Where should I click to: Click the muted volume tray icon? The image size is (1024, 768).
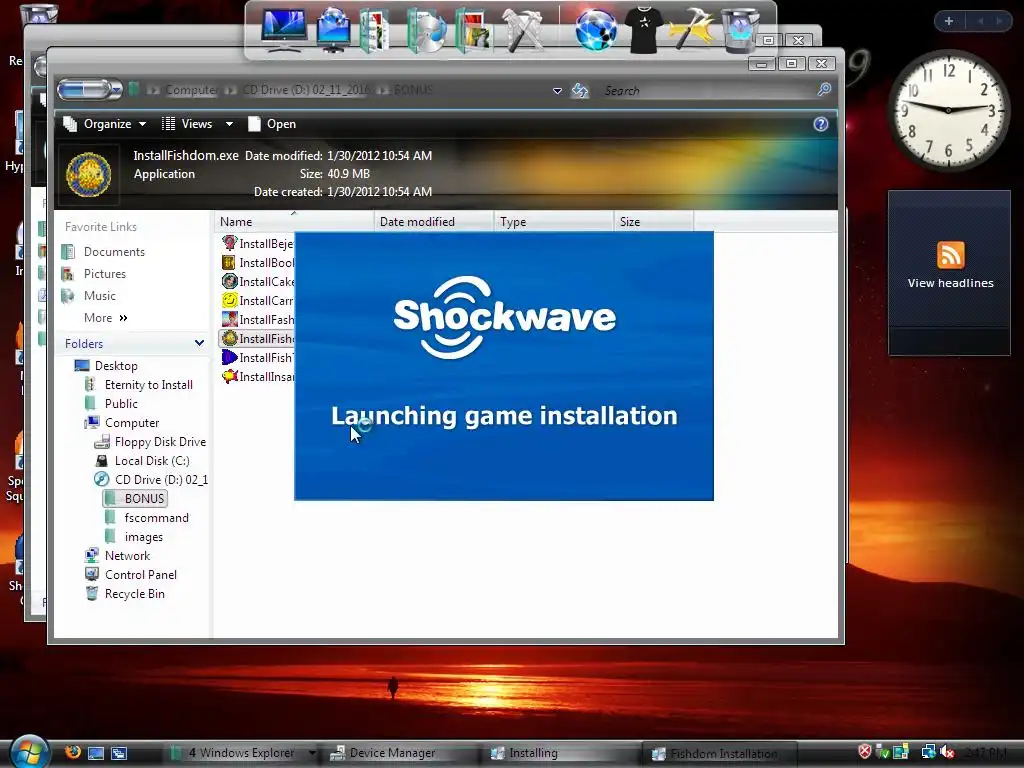(x=948, y=752)
